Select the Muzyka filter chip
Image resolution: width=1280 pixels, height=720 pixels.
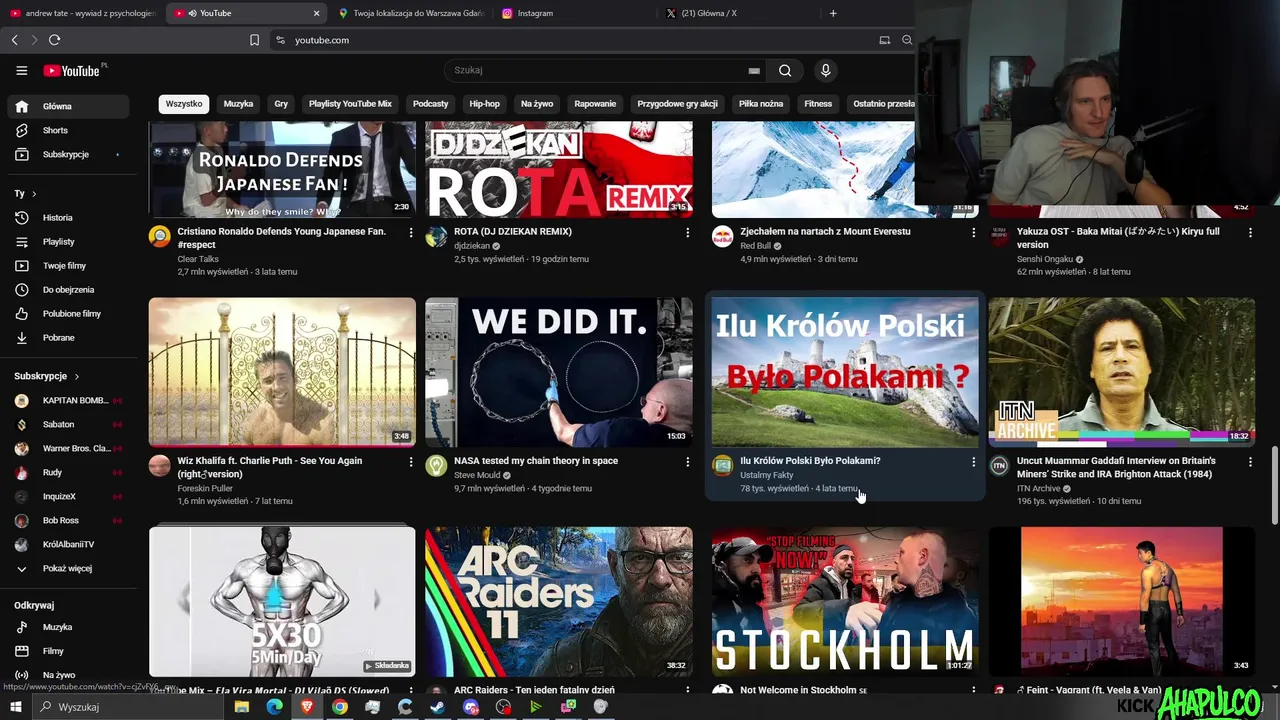point(238,104)
